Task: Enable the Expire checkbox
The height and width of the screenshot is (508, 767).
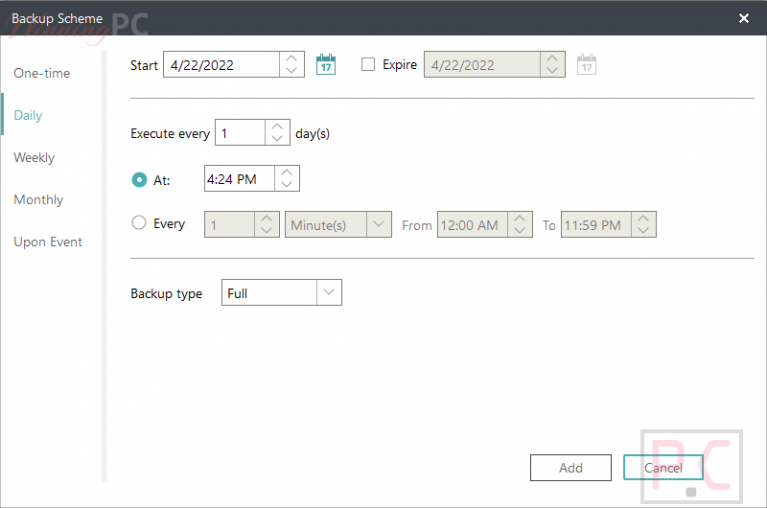Action: [368, 64]
